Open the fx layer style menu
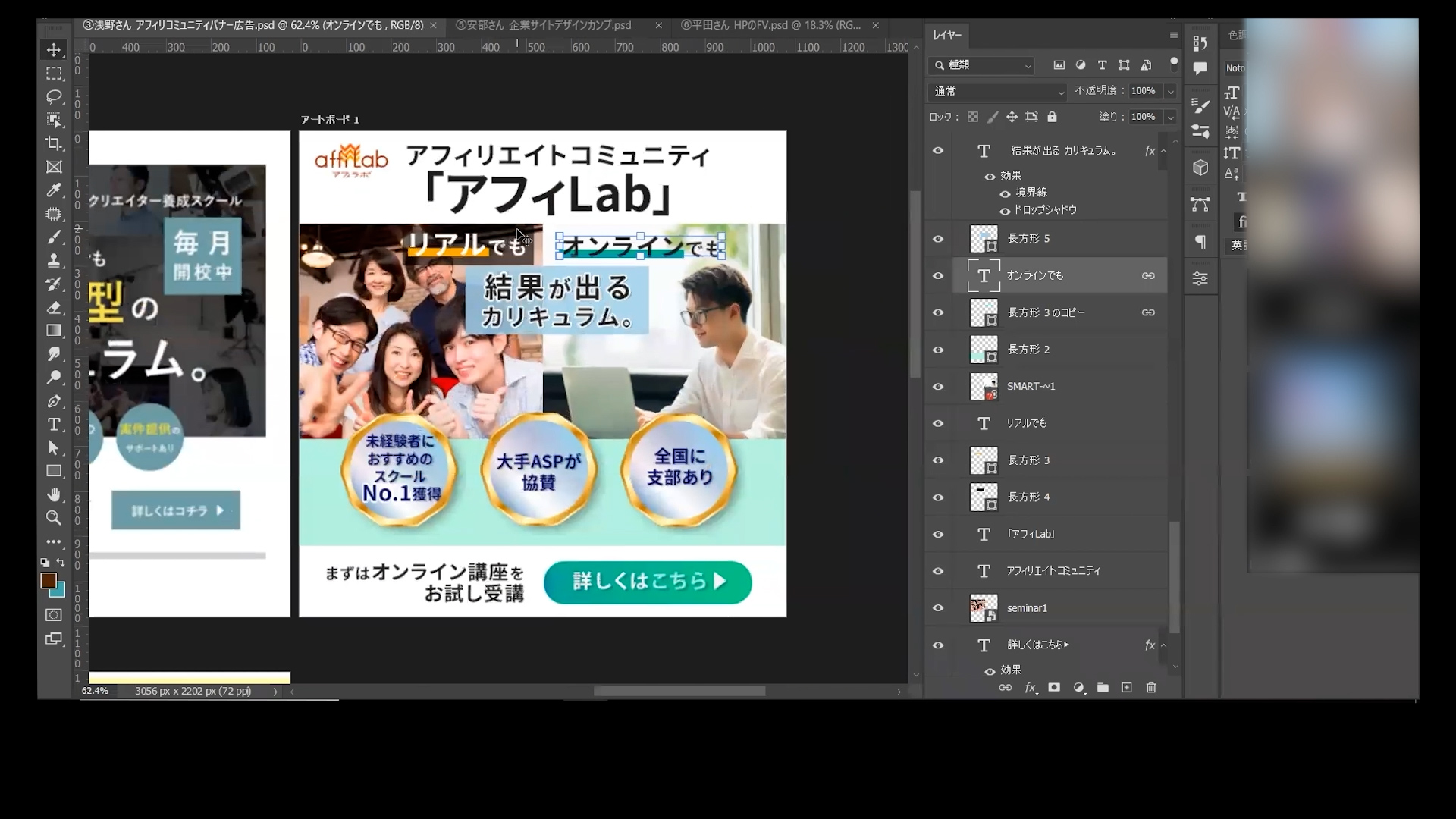Screen dimensions: 1456x819 [1029, 689]
